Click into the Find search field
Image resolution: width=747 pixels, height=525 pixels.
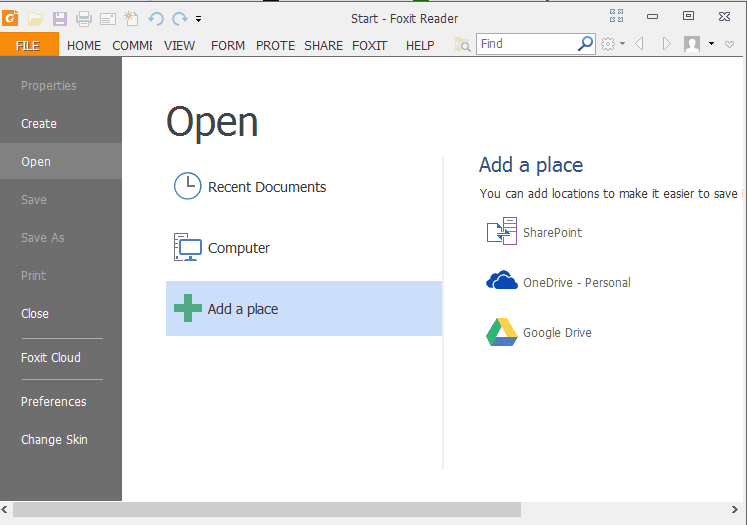pos(526,44)
